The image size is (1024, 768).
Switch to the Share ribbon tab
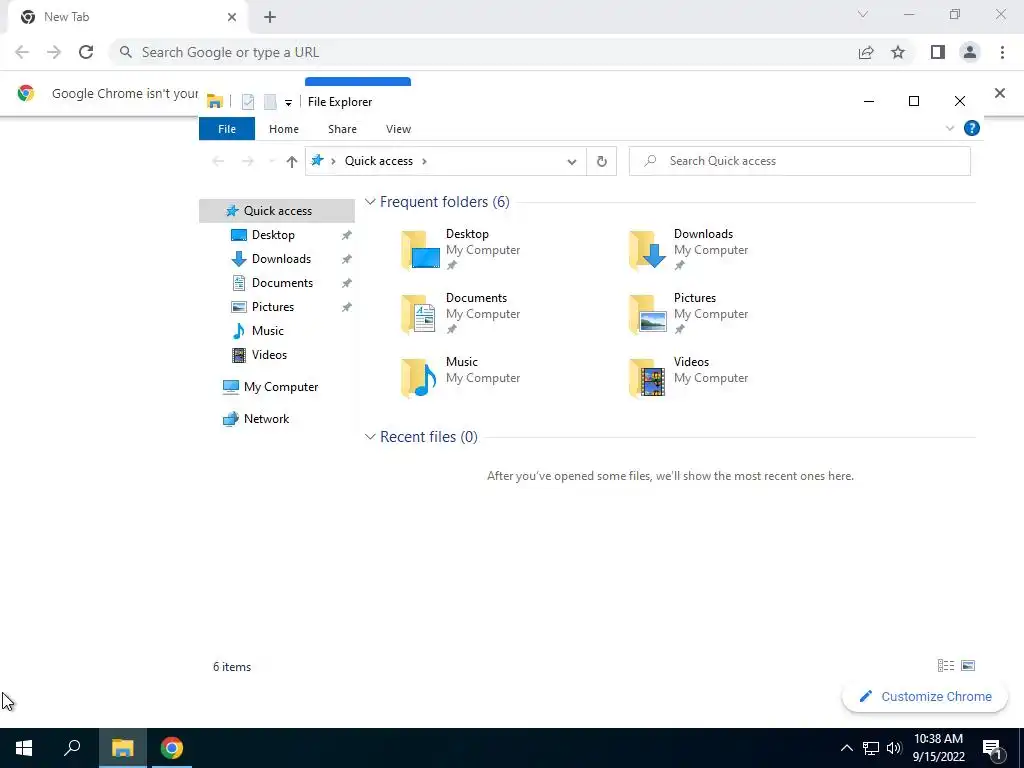342,129
